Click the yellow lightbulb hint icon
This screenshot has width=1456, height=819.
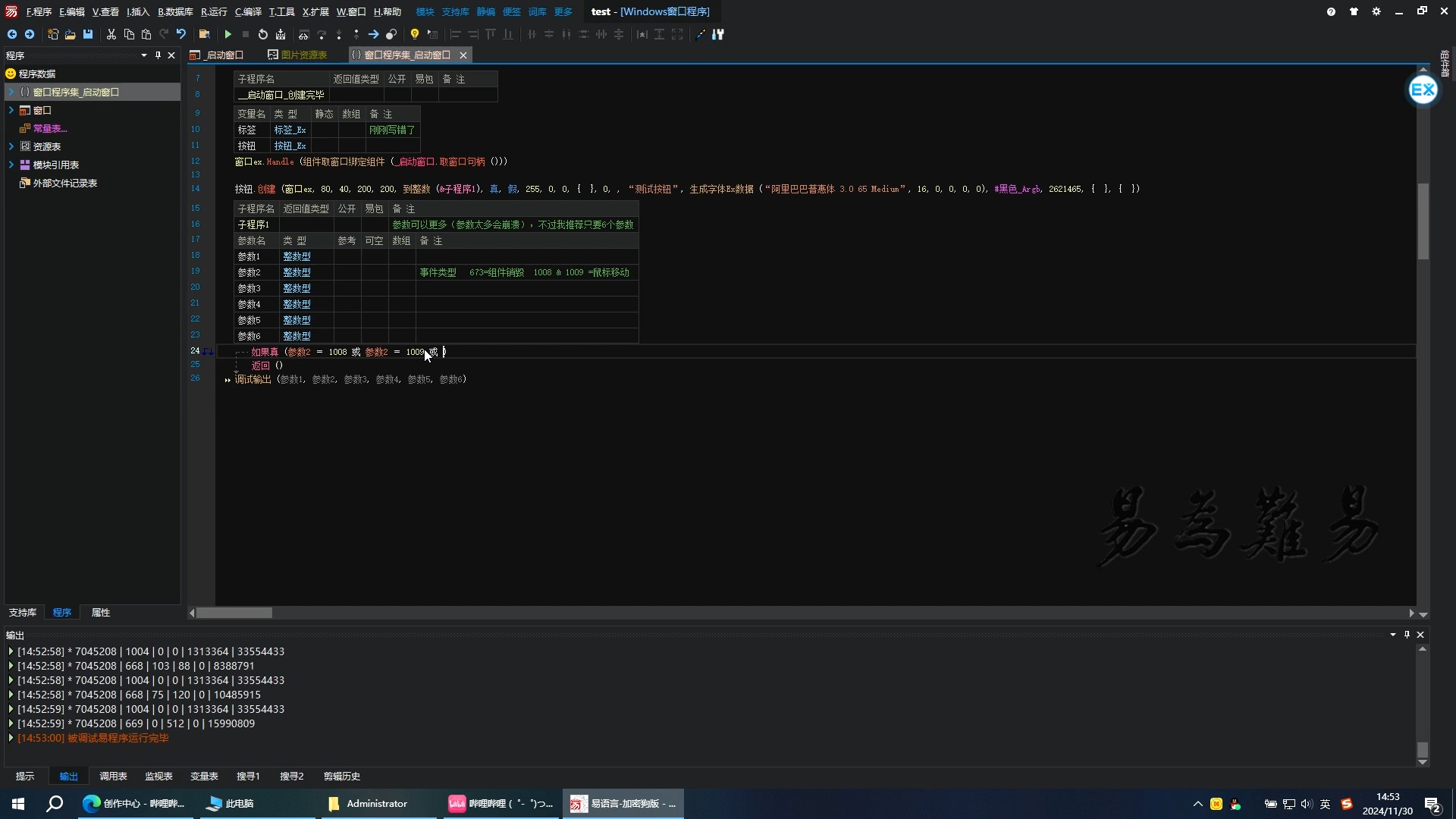[414, 34]
